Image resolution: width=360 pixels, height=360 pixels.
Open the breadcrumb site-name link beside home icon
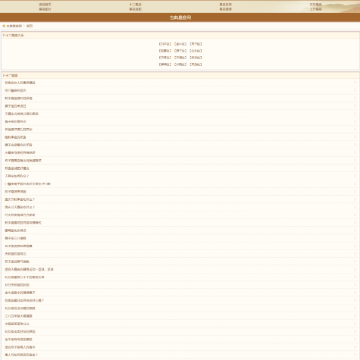point(14,26)
